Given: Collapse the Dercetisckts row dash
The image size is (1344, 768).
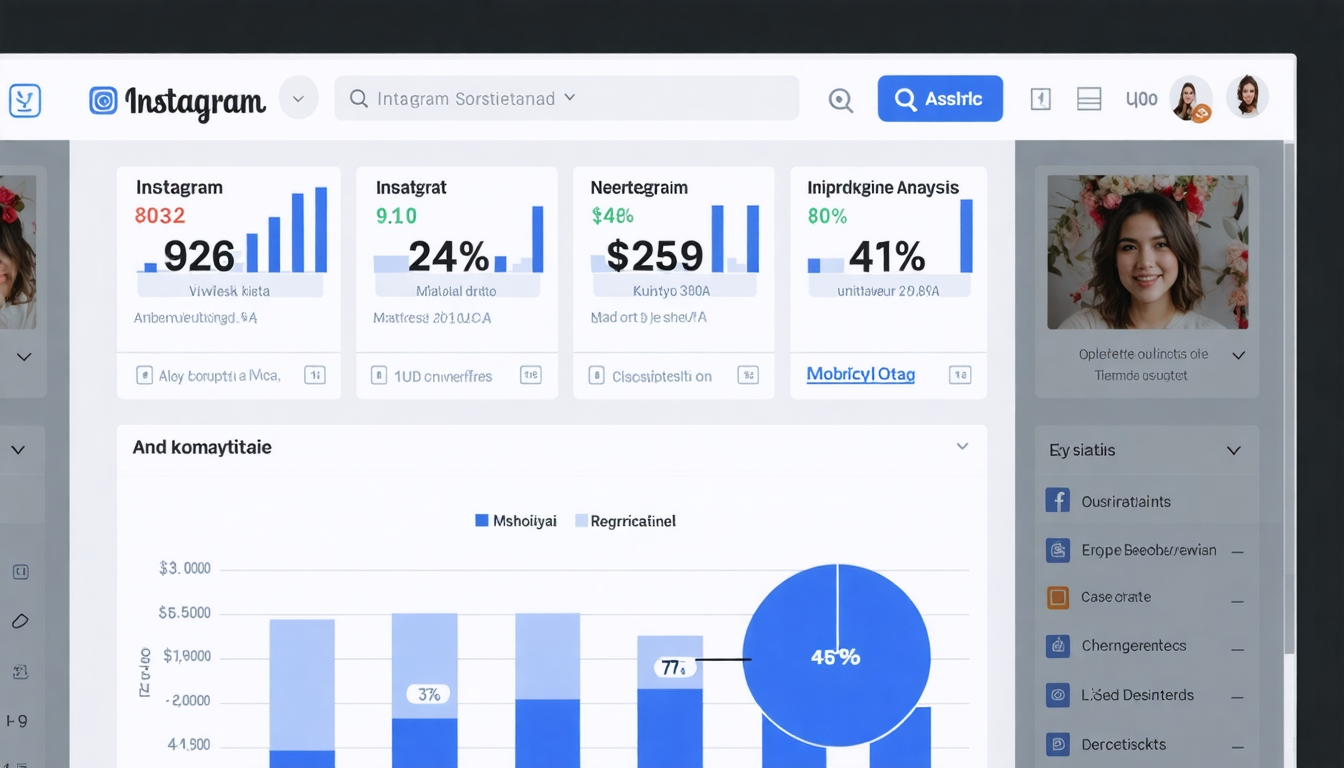Looking at the screenshot, I should tap(1237, 747).
